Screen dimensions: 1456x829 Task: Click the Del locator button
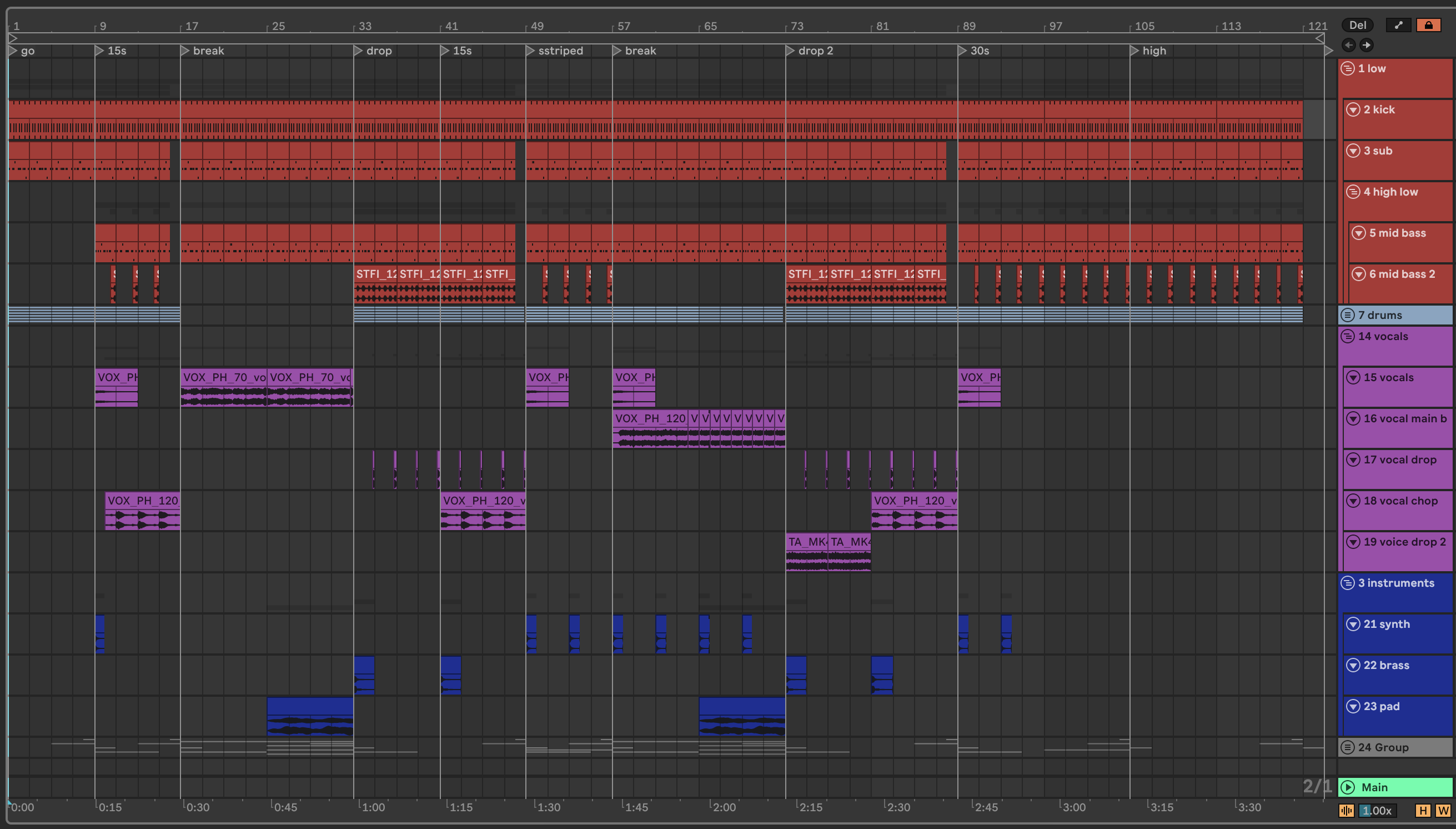coord(1357,25)
